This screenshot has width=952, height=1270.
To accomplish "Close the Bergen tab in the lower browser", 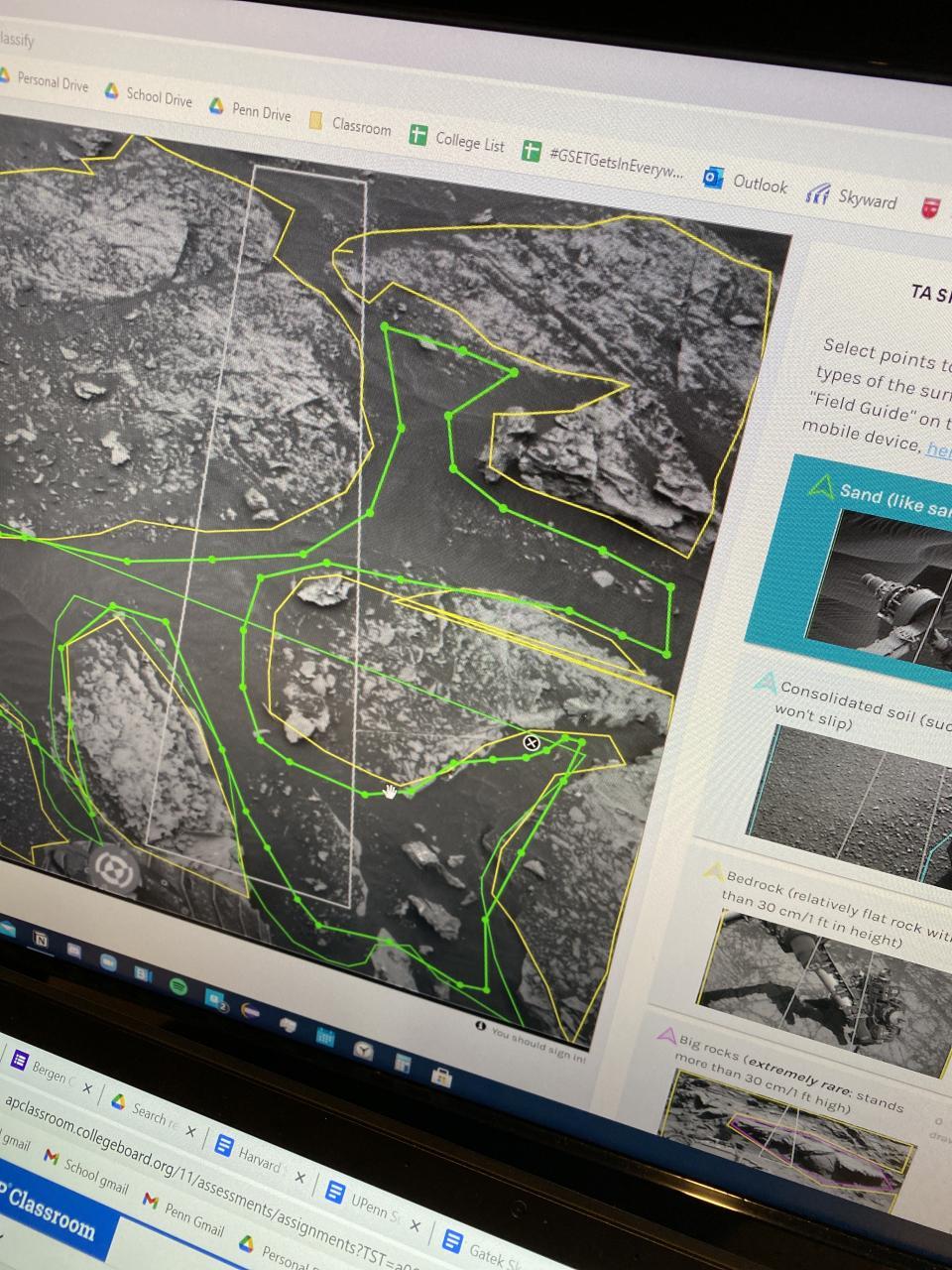I will pyautogui.click(x=87, y=1087).
